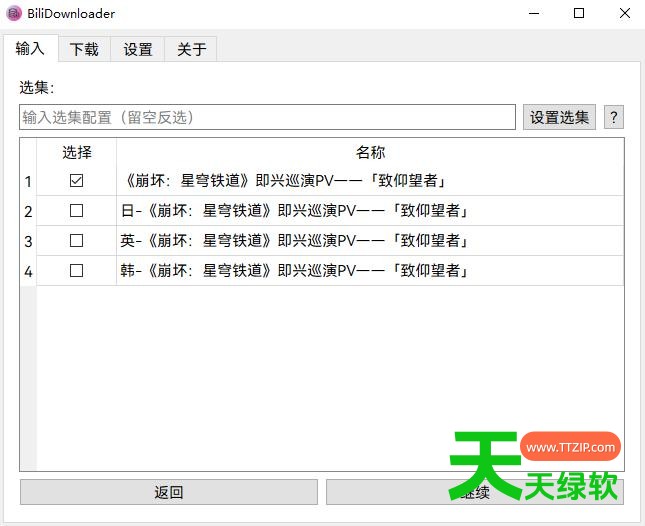Screen dimensions: 645x526
Task: Check the box for the 日- version row
Action: coord(77,211)
